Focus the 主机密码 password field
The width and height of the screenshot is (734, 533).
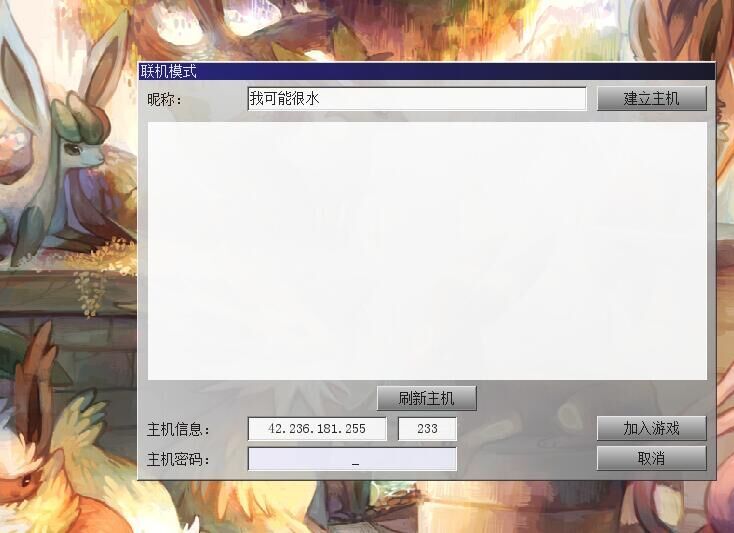point(352,459)
